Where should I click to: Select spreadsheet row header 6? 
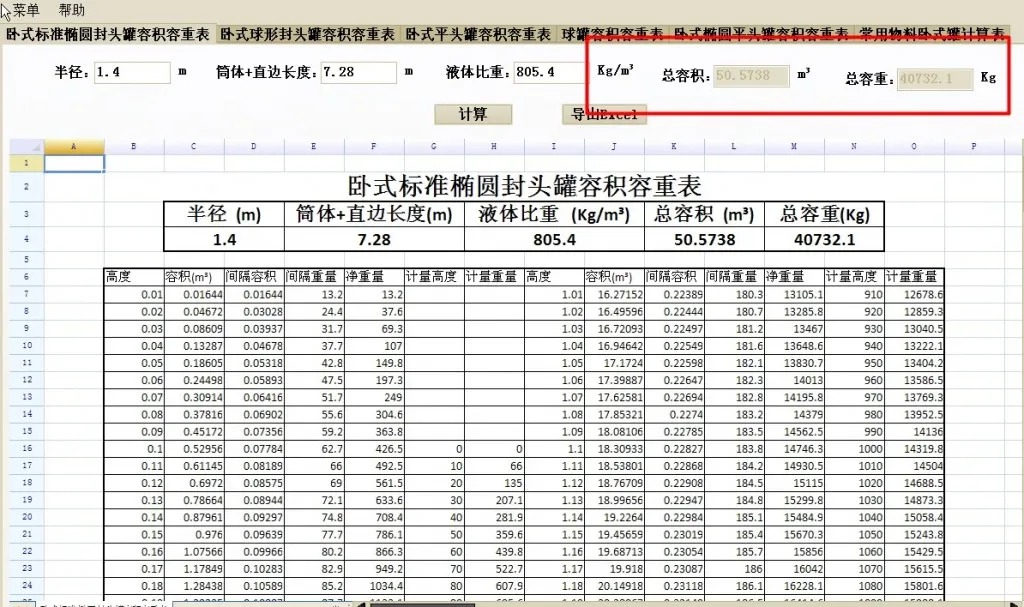tap(26, 277)
